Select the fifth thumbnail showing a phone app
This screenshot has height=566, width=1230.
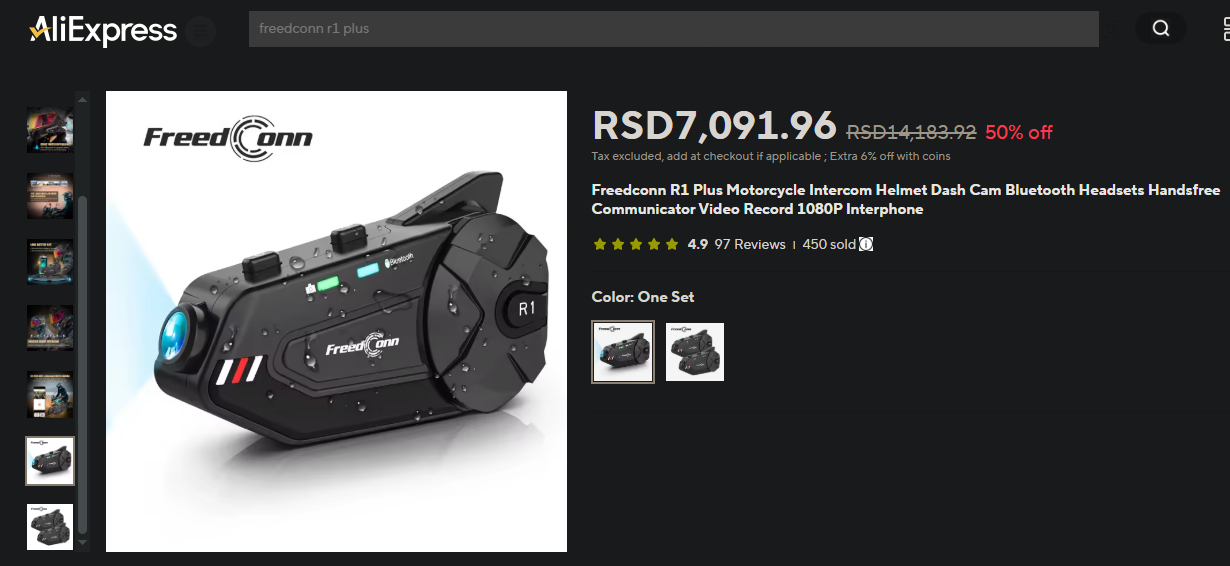[x=50, y=394]
